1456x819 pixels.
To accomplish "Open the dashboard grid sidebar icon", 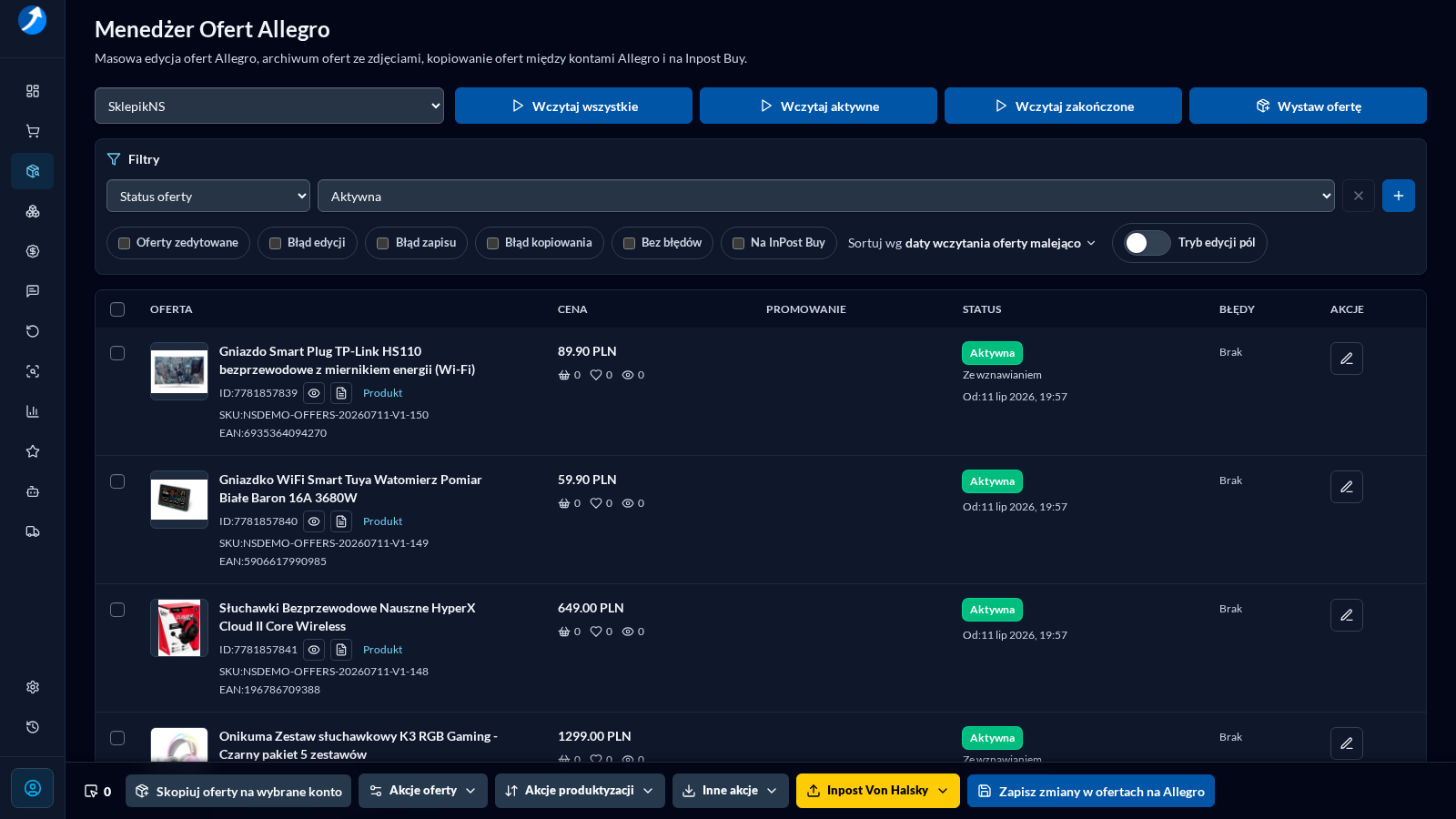I will tap(33, 91).
